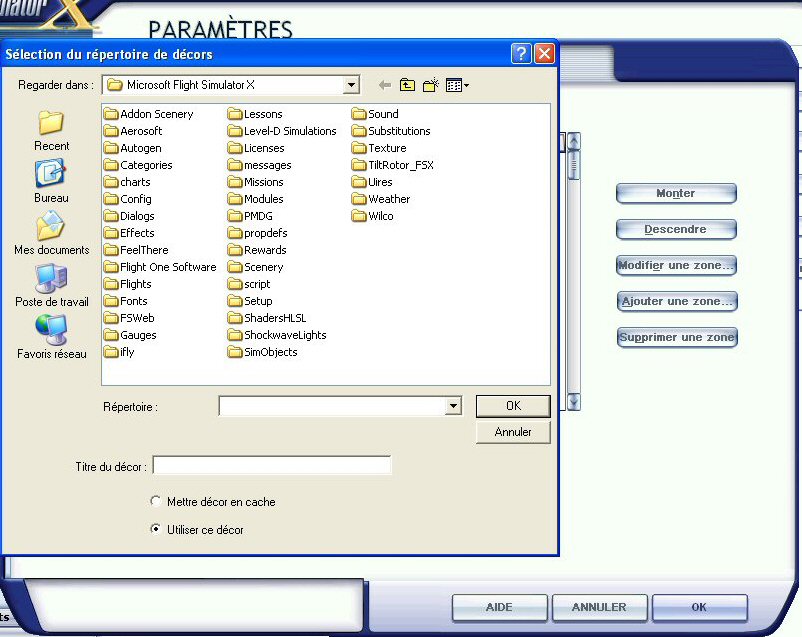Select the Sound folder
The width and height of the screenshot is (802, 637).
(x=375, y=114)
